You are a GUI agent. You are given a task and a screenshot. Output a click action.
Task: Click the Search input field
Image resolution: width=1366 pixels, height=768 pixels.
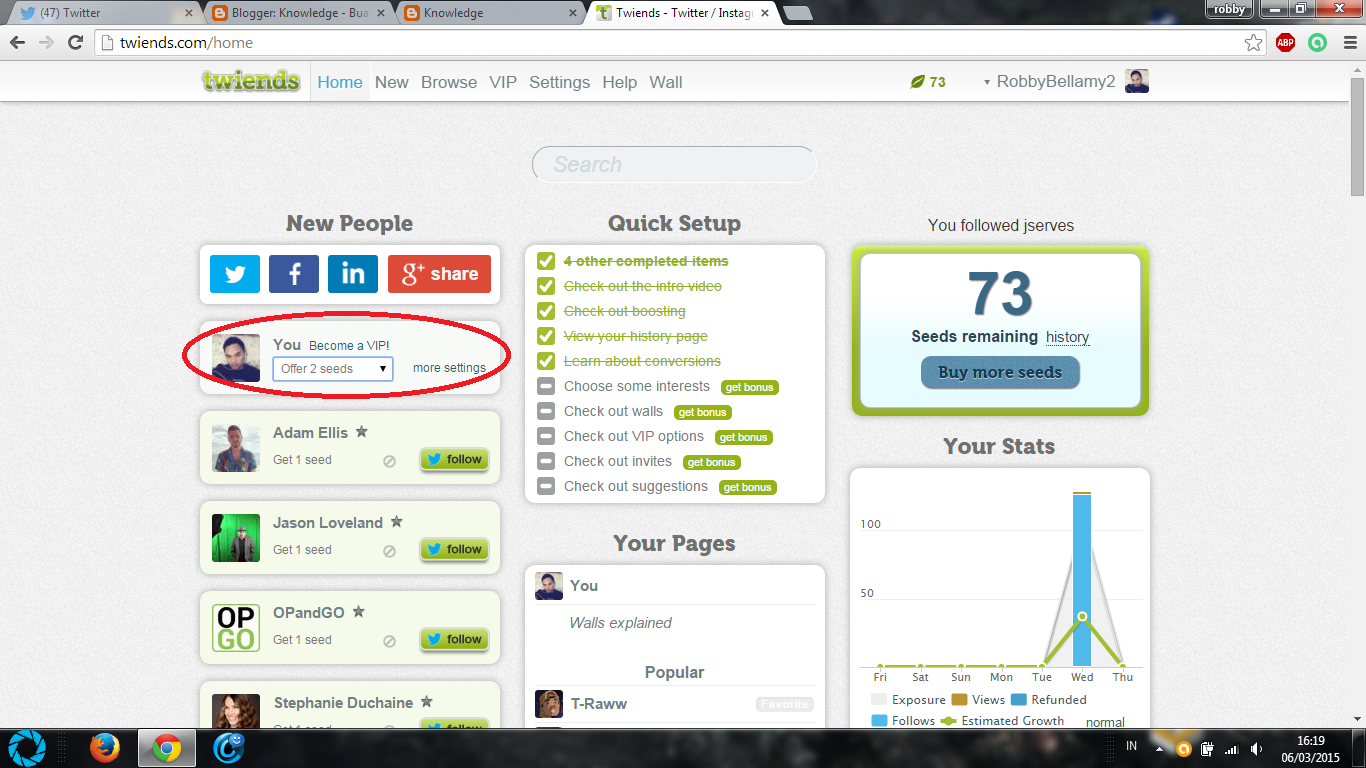(674, 165)
